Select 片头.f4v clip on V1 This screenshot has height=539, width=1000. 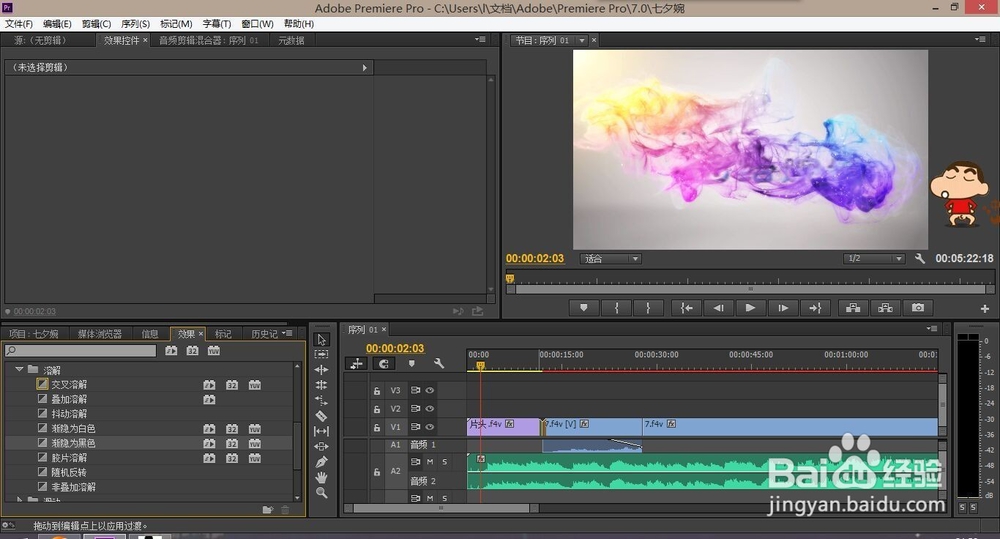[503, 426]
